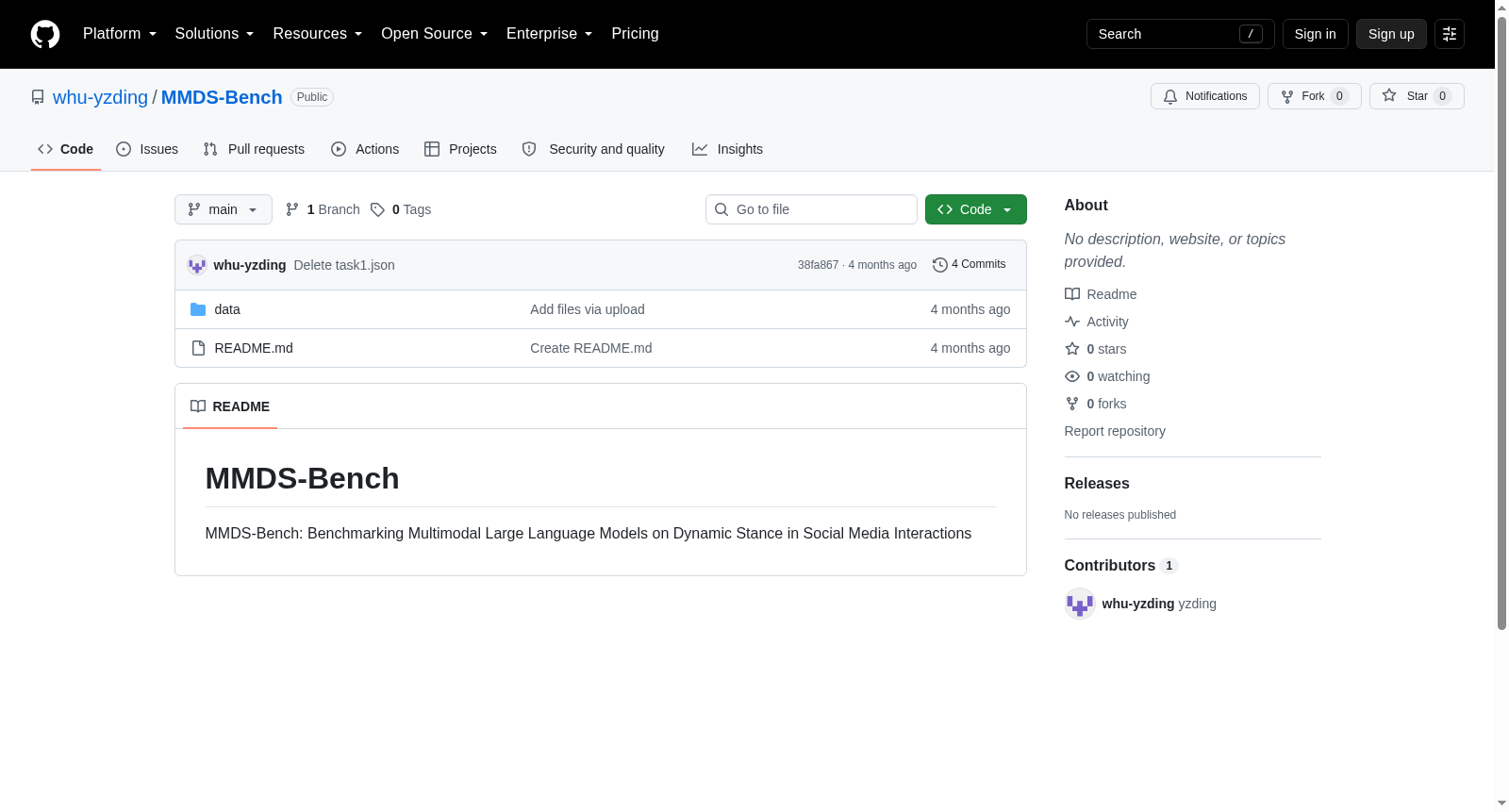Click the tag icon beside 0 Tags
Viewport: 1509px width, 812px height.
377,209
